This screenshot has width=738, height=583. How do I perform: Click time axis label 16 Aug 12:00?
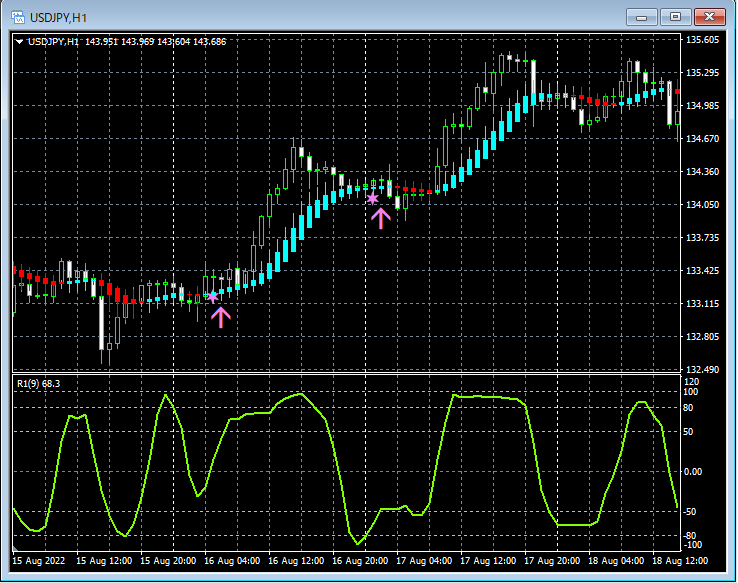click(296, 561)
